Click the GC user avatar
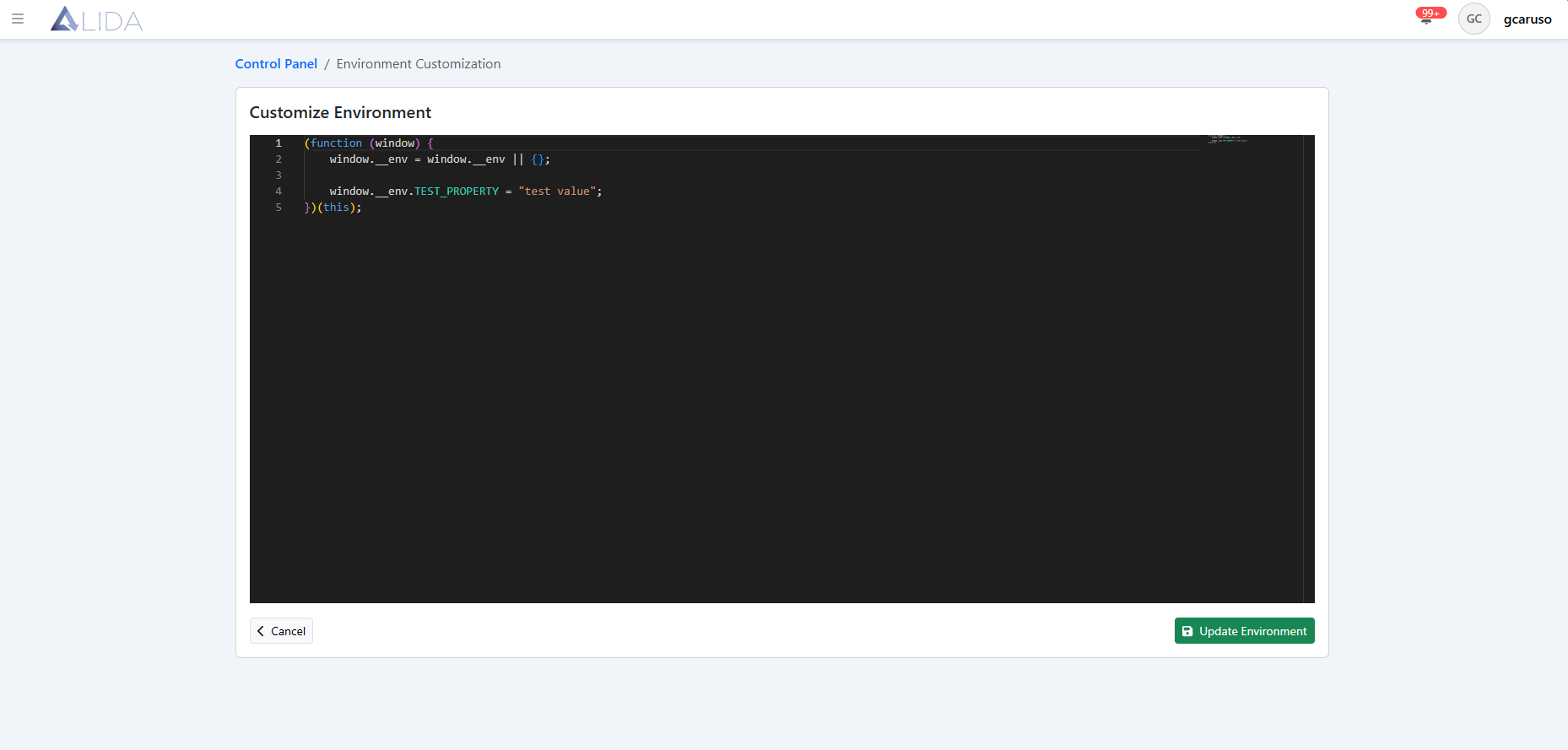 1473,19
